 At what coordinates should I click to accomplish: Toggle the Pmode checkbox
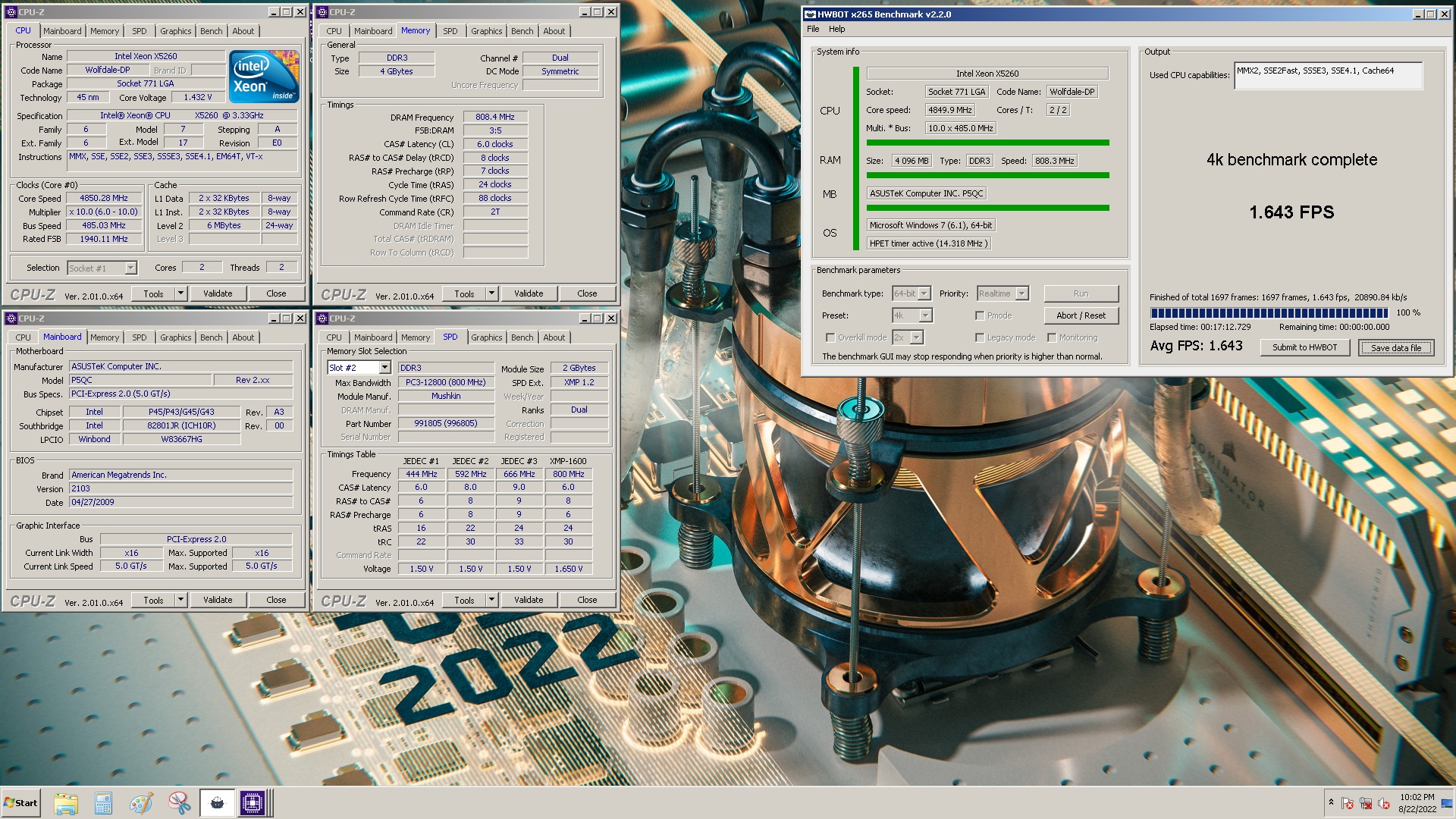[980, 315]
